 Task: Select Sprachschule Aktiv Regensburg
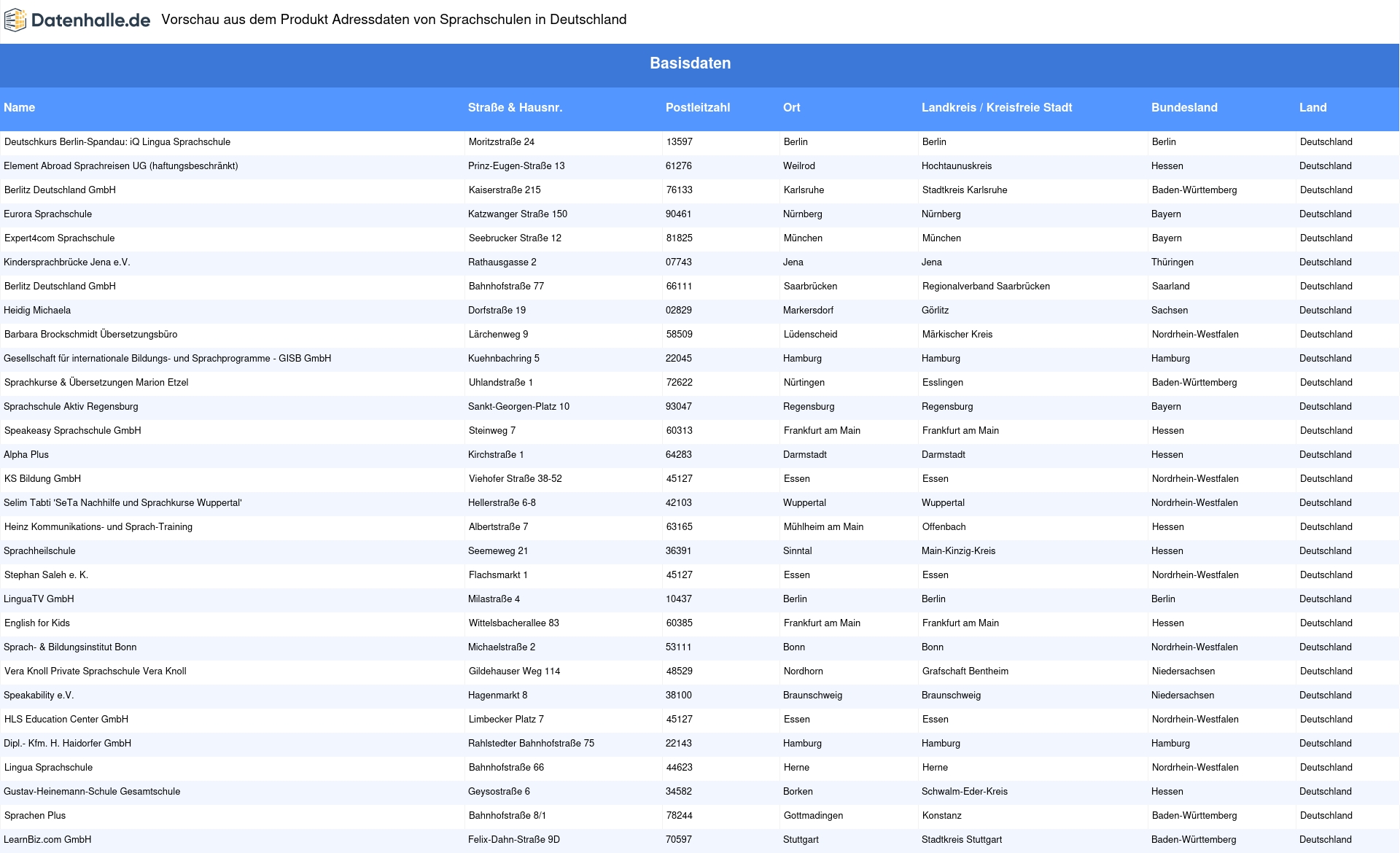(x=71, y=407)
